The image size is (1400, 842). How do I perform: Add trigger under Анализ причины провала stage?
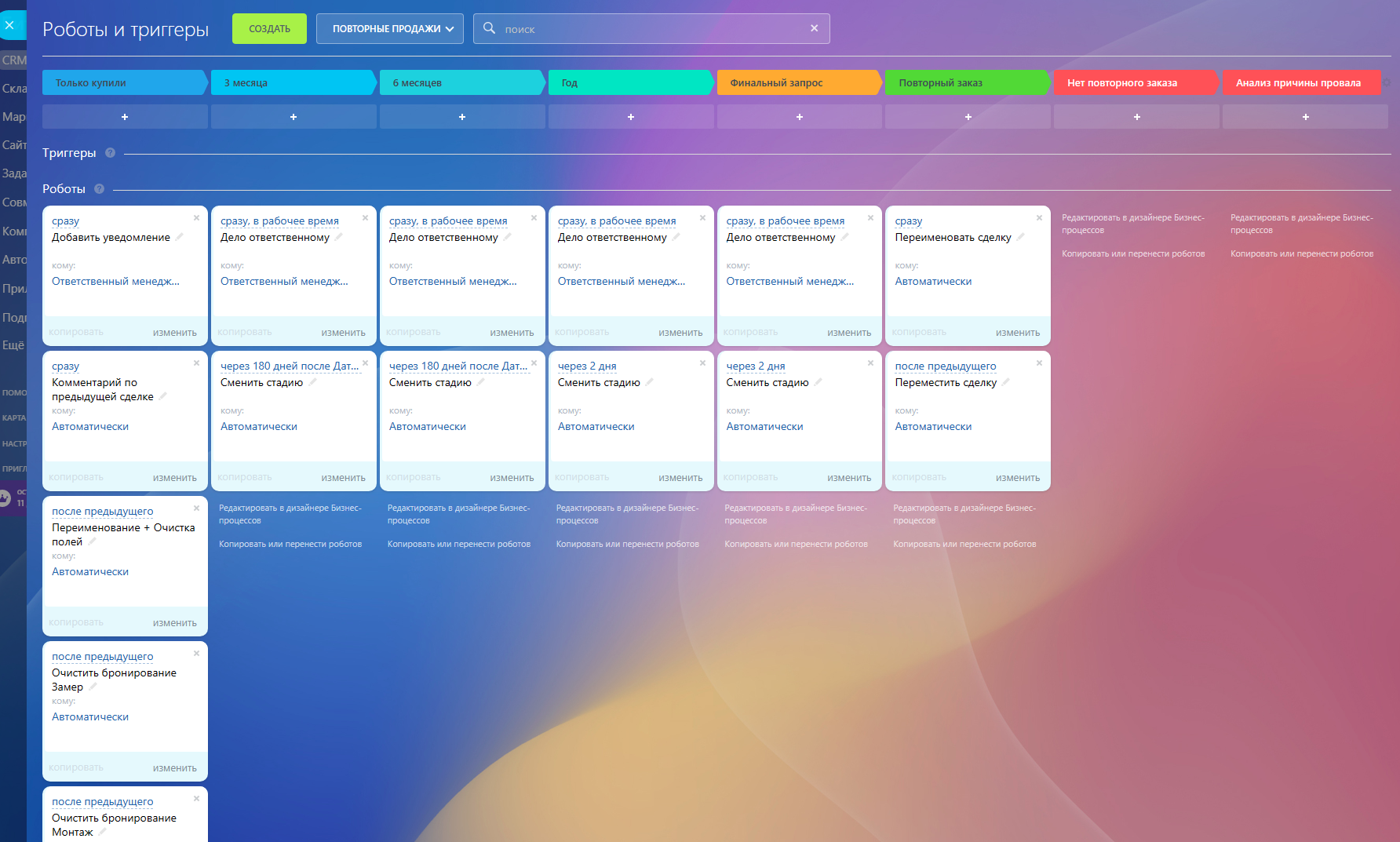pyautogui.click(x=1306, y=117)
